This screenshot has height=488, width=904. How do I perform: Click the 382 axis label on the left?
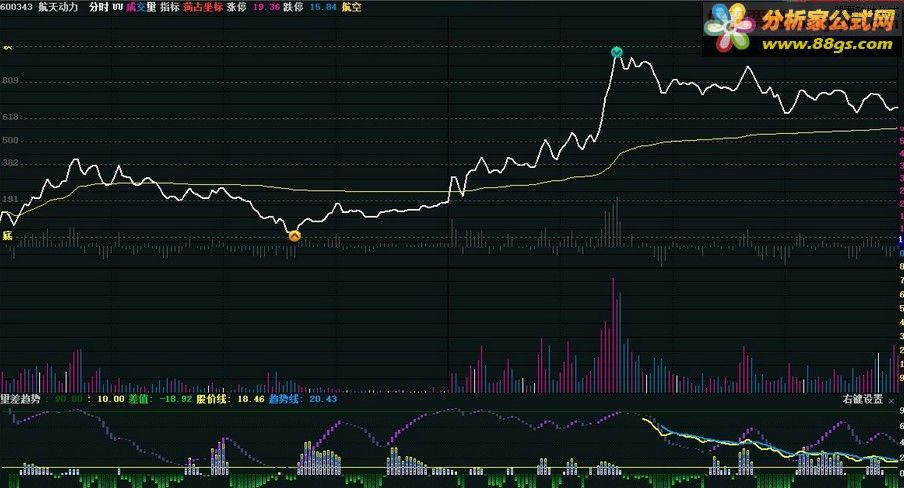click(10, 163)
